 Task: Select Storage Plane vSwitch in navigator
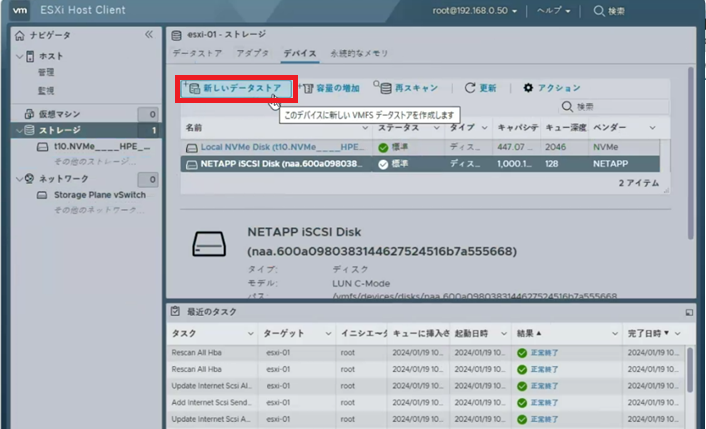click(x=100, y=195)
